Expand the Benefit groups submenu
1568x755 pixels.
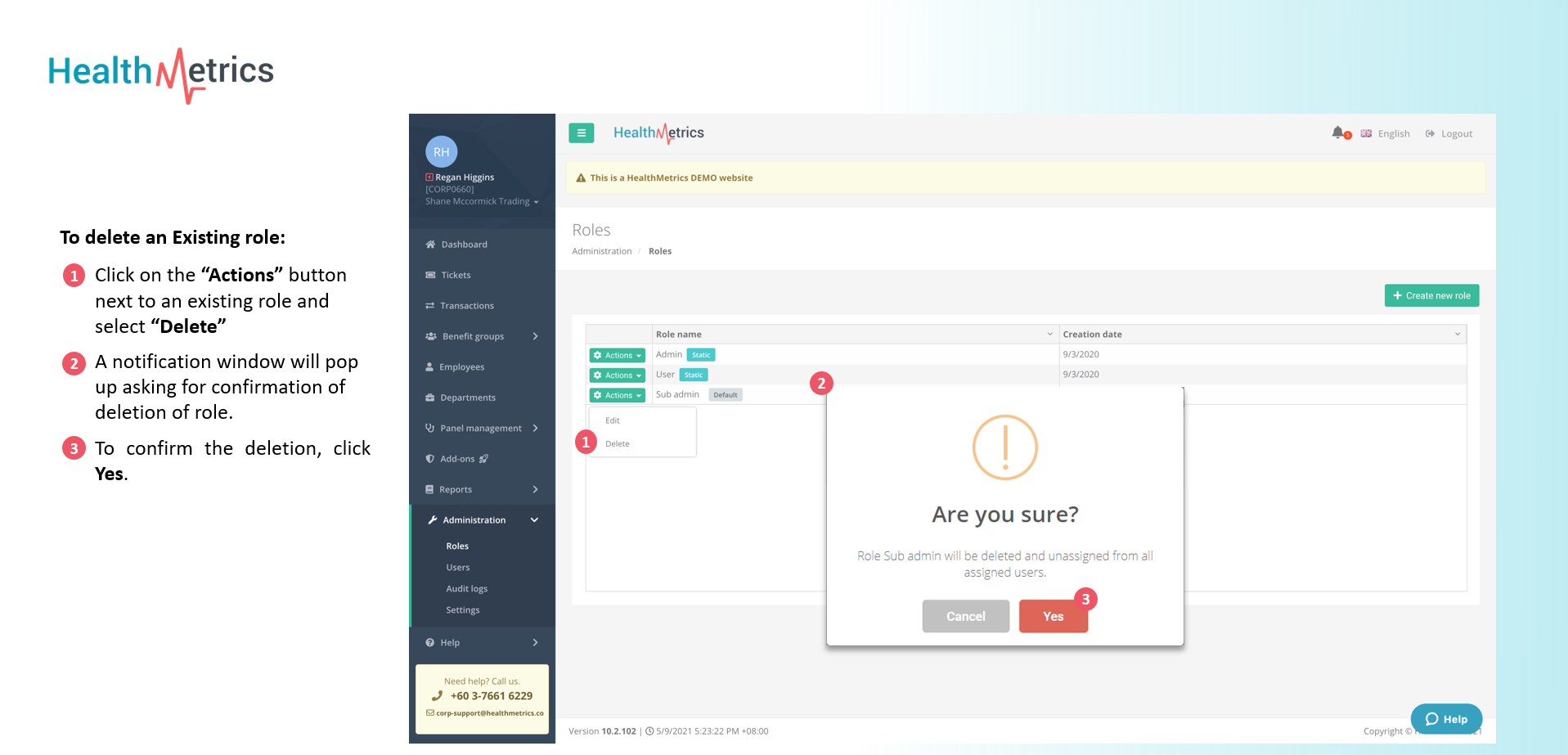(x=481, y=336)
